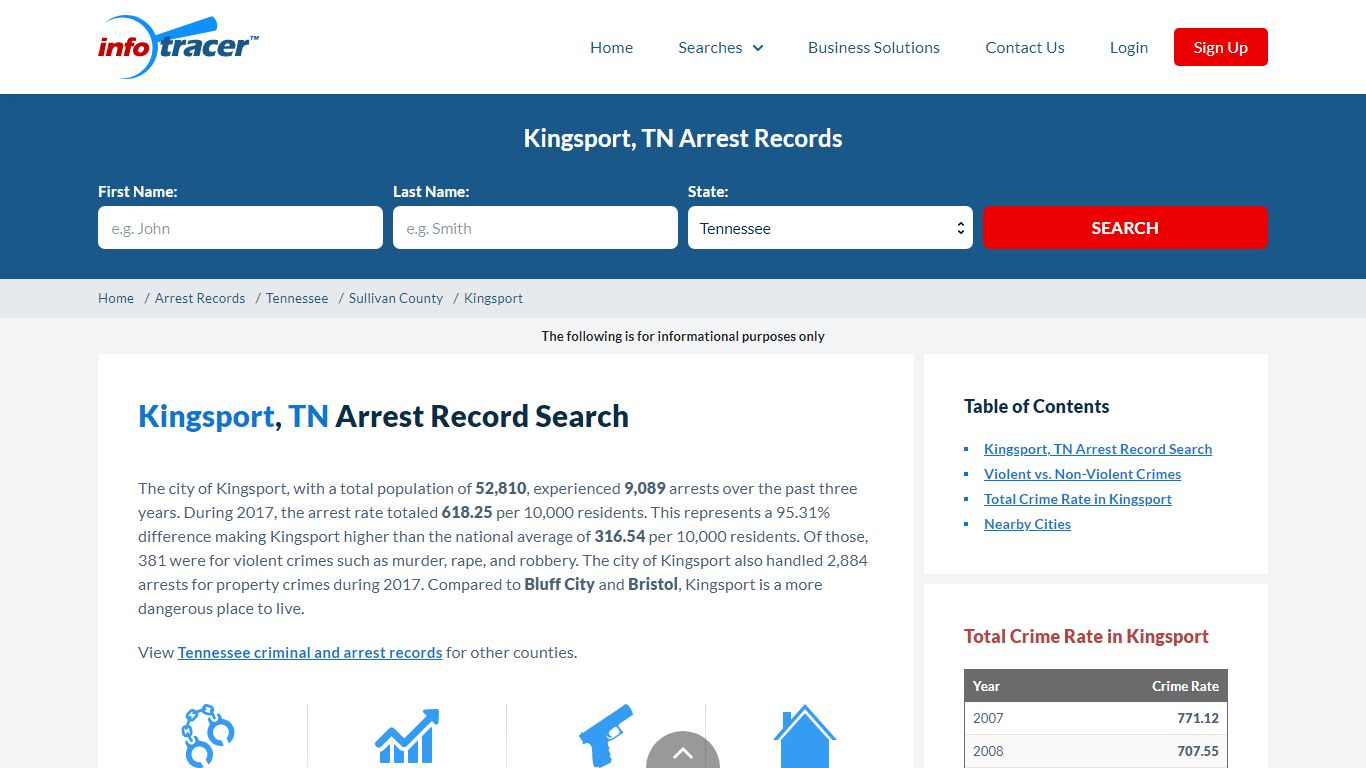Jump to Total Crime Rate in Kingsport section

(1078, 499)
